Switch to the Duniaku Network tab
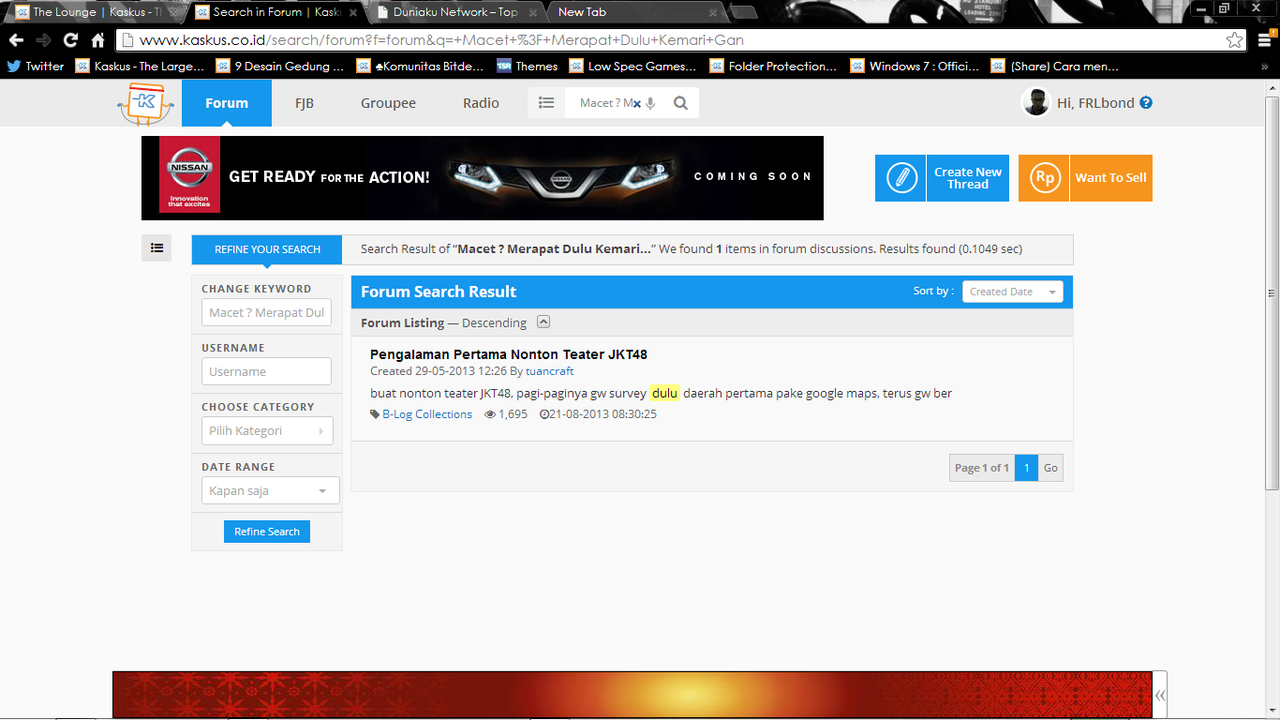This screenshot has height=720, width=1280. coord(455,12)
